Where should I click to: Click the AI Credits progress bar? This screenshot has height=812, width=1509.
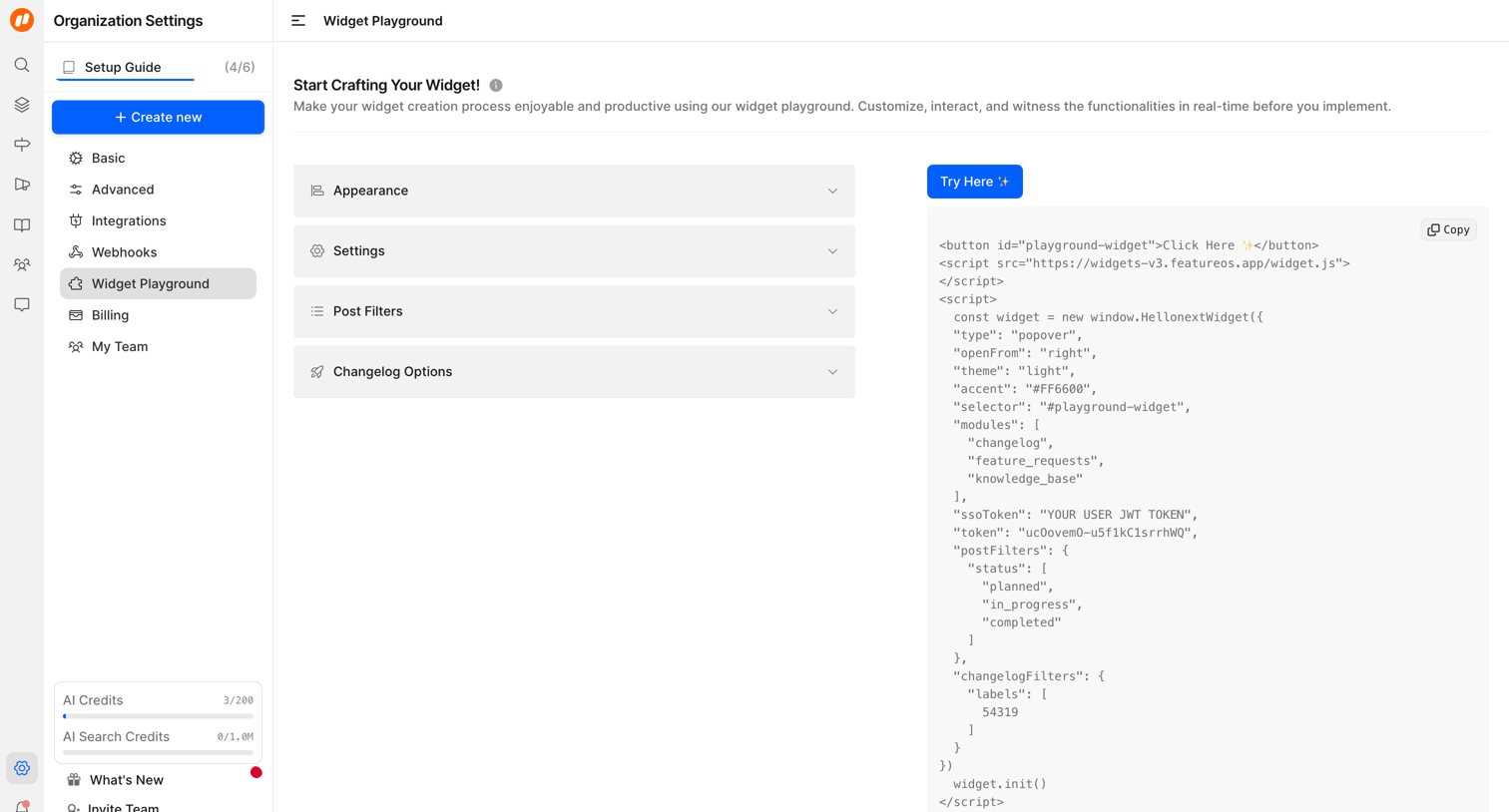[158, 716]
